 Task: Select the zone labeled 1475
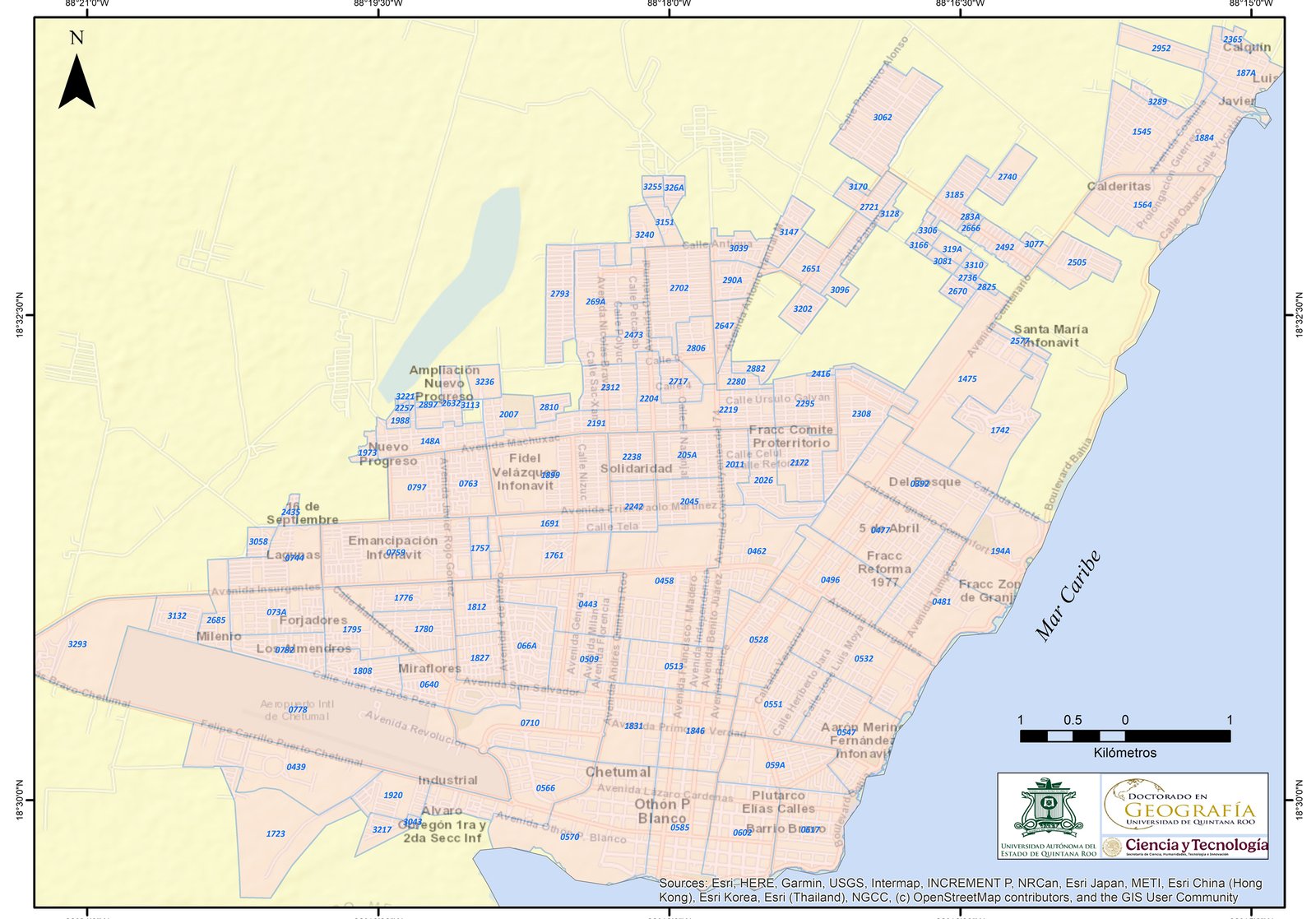[x=967, y=379]
